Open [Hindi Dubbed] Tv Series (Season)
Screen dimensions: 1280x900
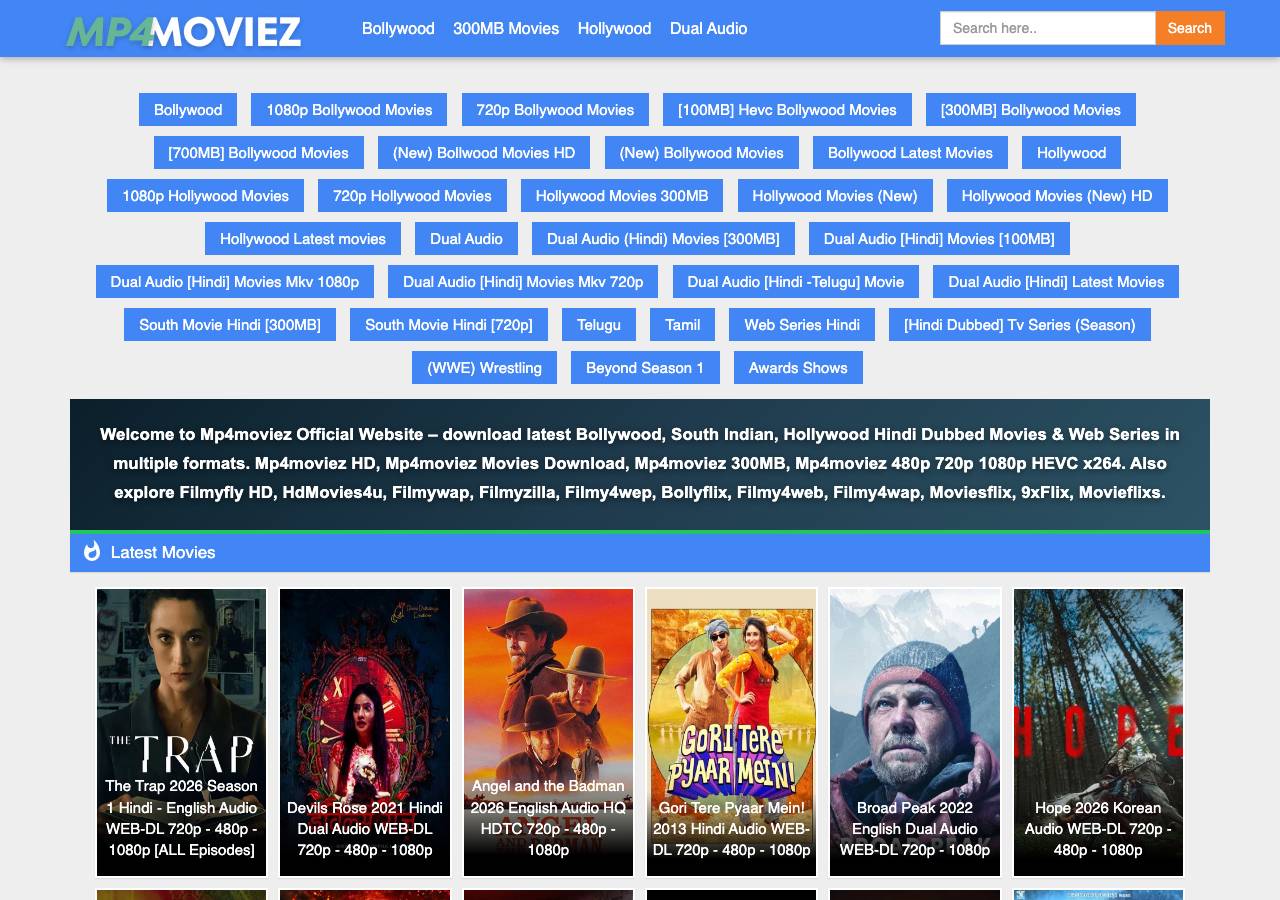1020,325
